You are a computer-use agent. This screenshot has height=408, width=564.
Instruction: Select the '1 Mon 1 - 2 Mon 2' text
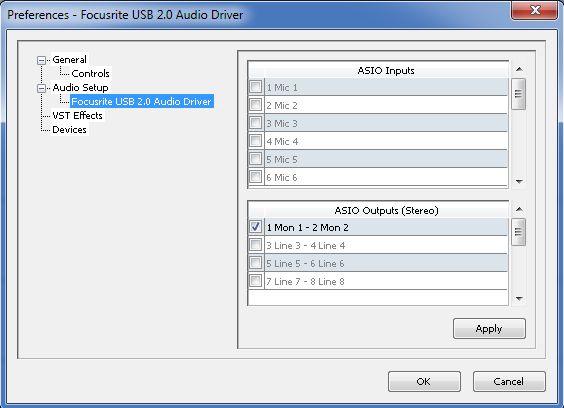click(308, 228)
